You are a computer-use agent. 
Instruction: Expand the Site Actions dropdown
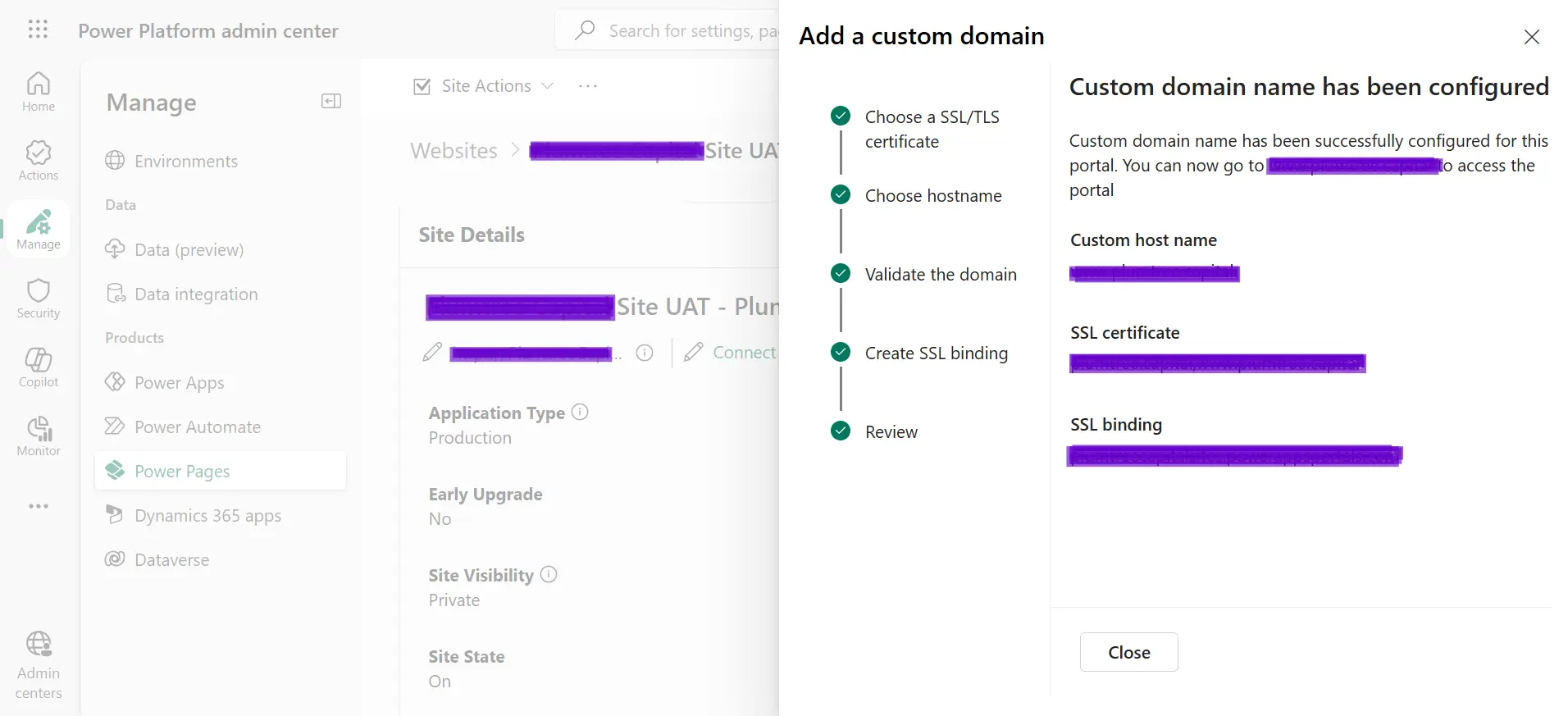coord(484,86)
